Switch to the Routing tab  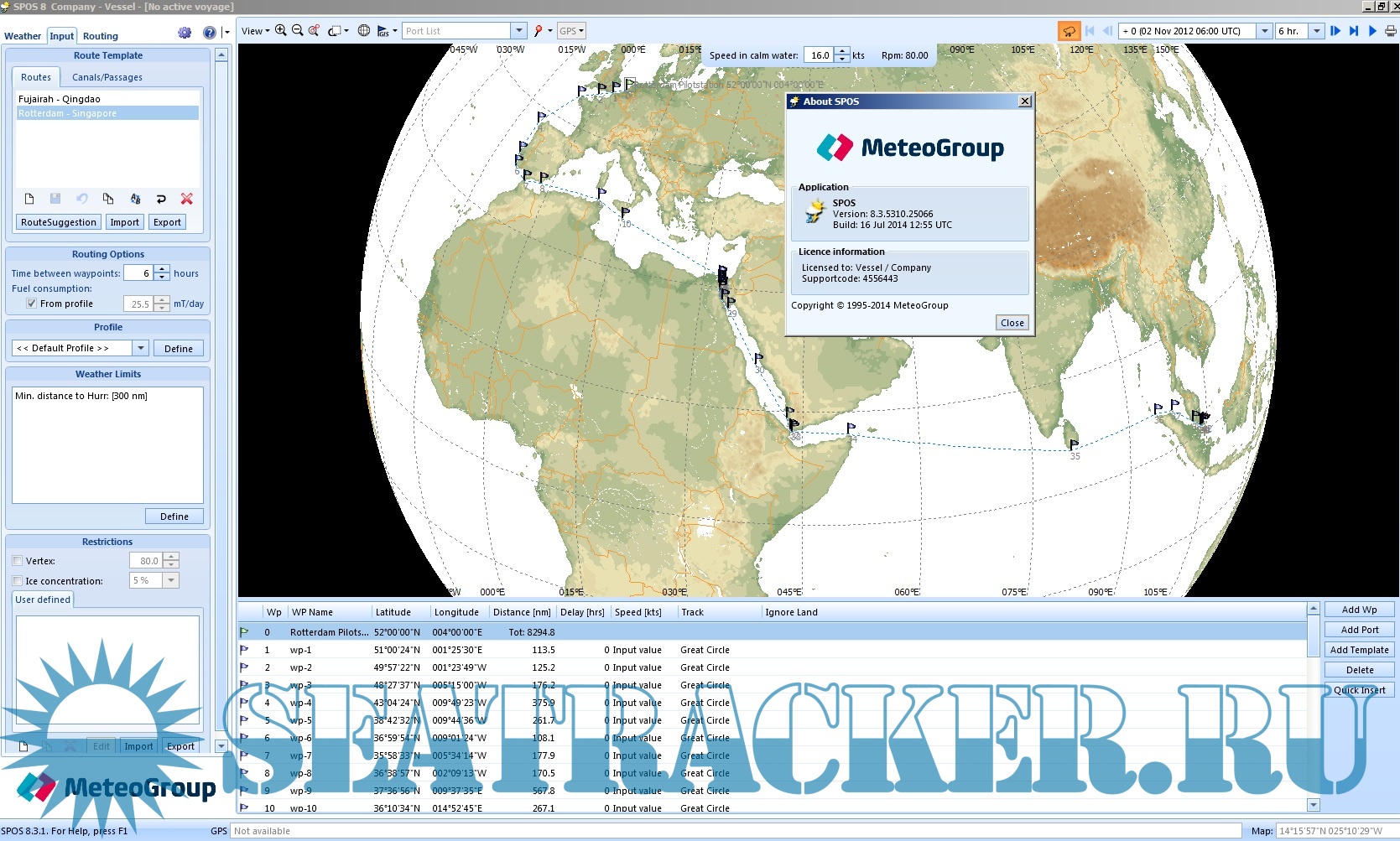click(x=100, y=36)
